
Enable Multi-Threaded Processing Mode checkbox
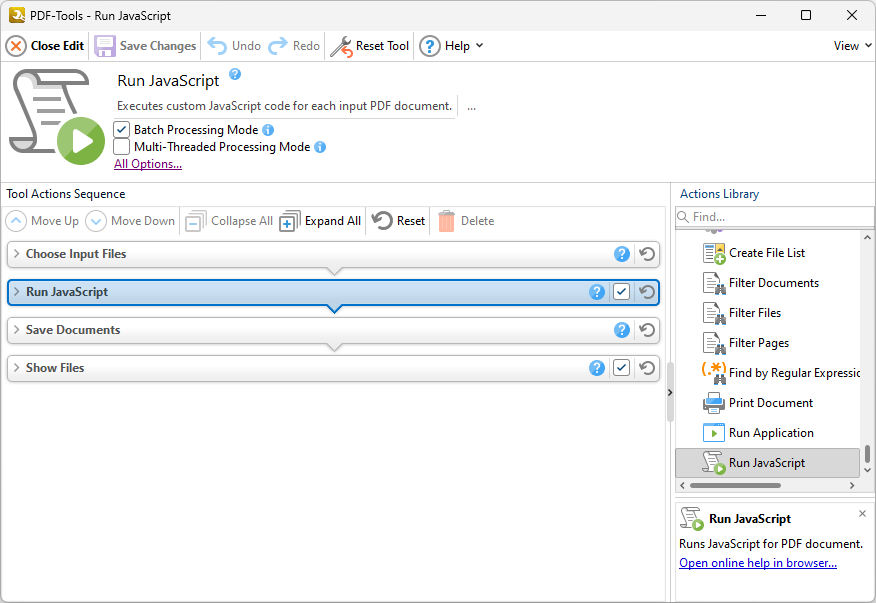[122, 146]
